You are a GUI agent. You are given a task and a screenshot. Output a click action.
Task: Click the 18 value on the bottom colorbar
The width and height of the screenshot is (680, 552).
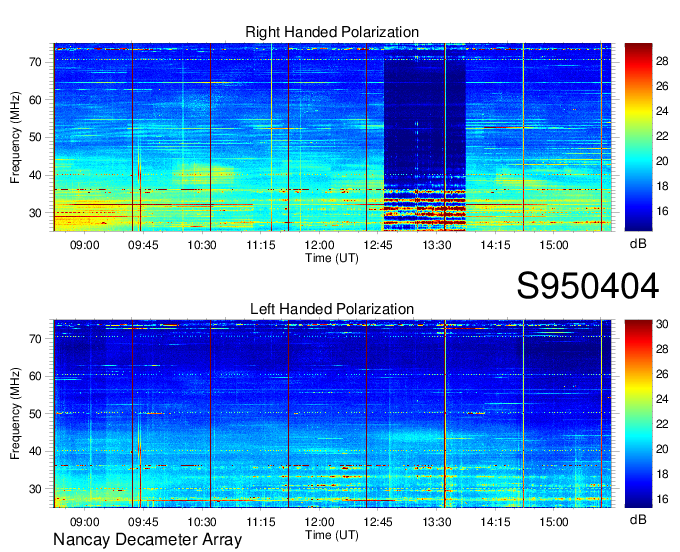[662, 474]
